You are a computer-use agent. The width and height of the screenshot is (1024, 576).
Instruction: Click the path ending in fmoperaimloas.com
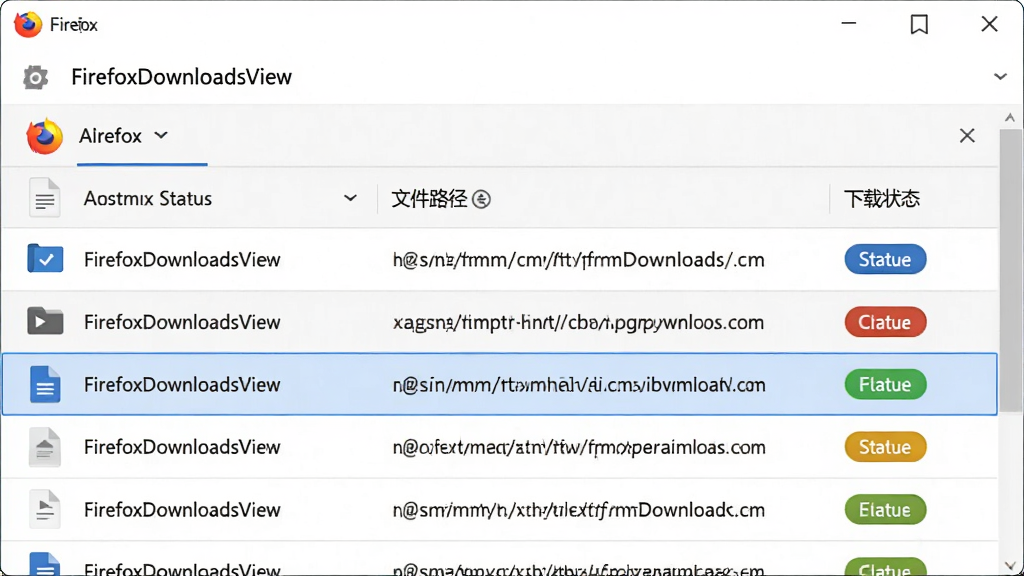(x=579, y=447)
